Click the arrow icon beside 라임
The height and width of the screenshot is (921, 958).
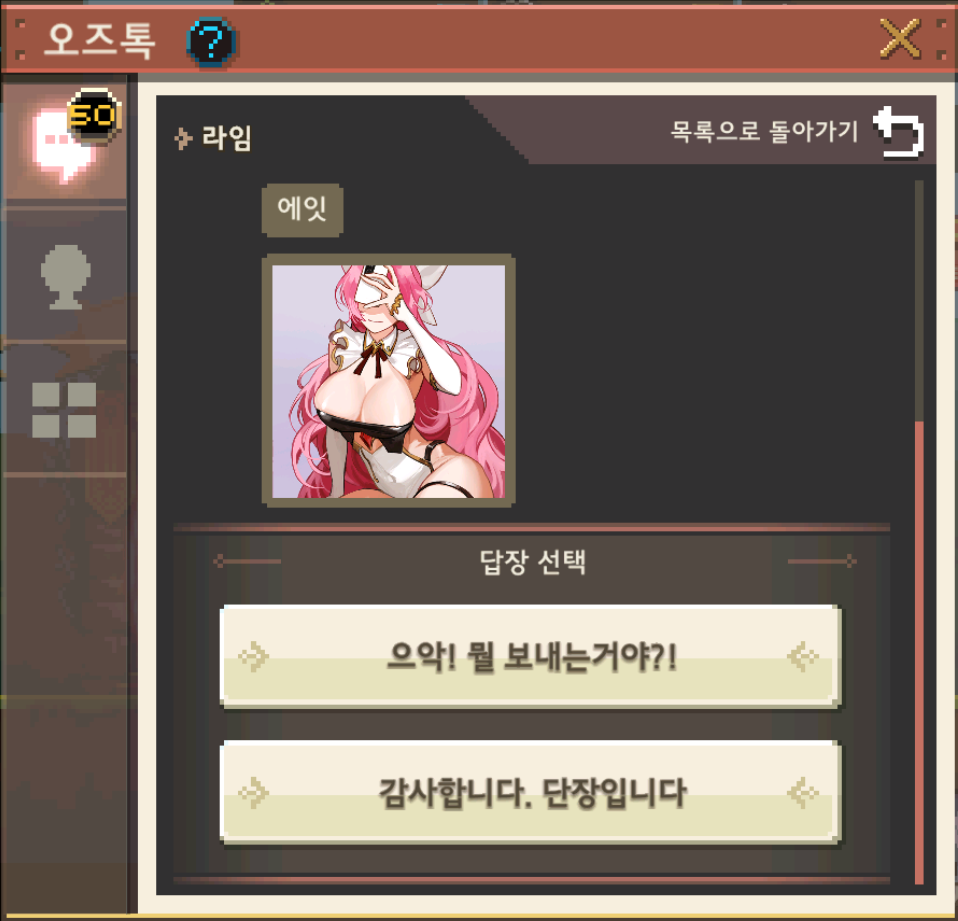point(183,138)
